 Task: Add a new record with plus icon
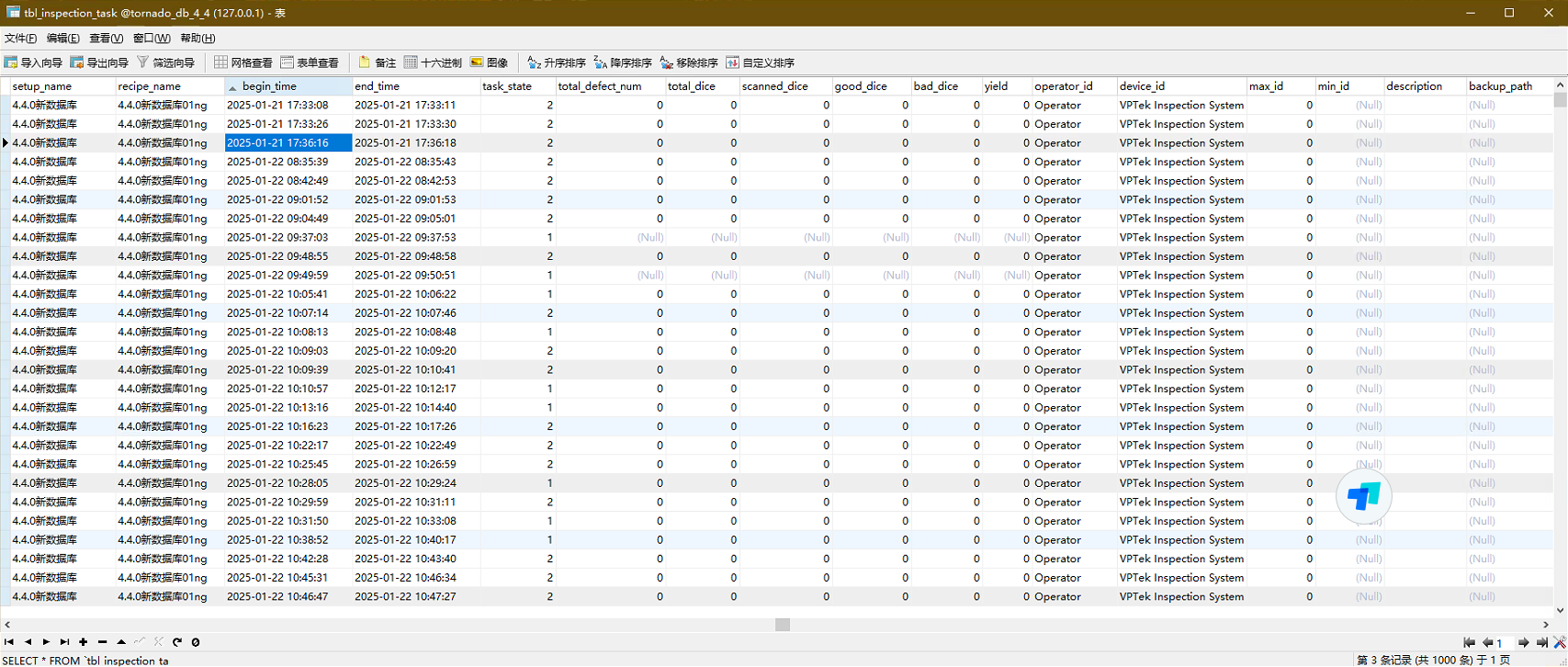pos(84,642)
